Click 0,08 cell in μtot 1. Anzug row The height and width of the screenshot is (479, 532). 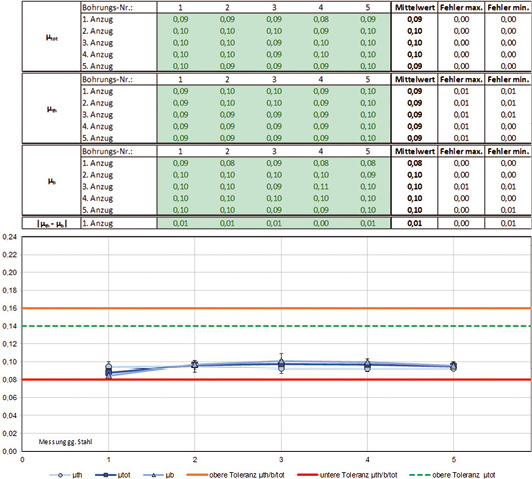tap(321, 19)
